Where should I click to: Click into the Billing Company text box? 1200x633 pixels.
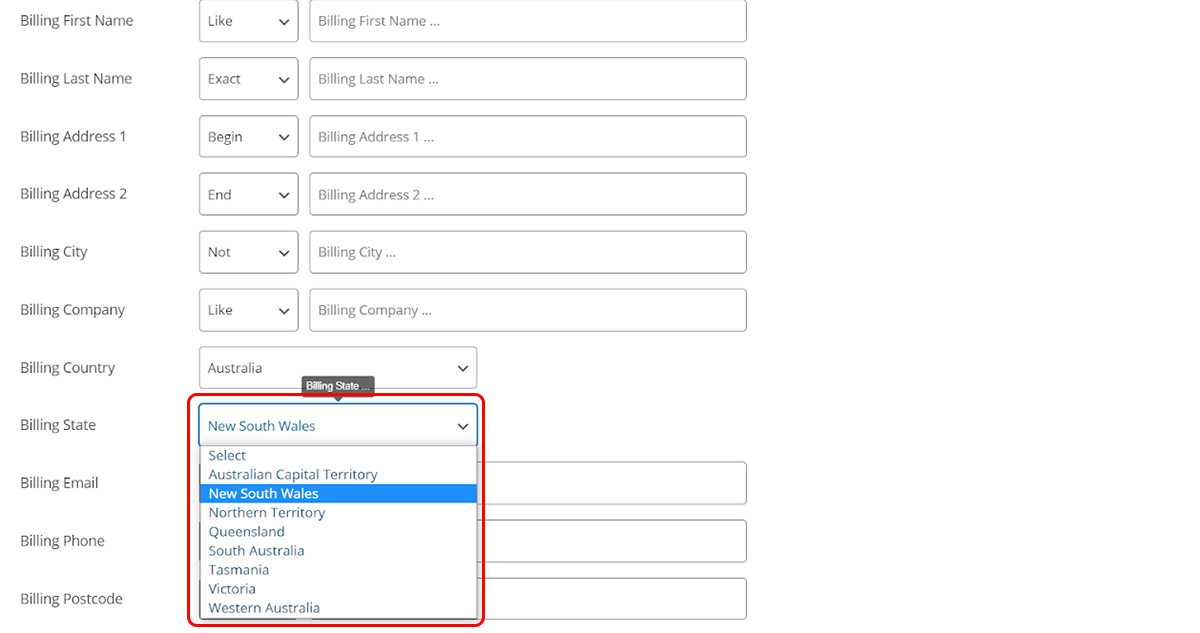[x=527, y=310]
